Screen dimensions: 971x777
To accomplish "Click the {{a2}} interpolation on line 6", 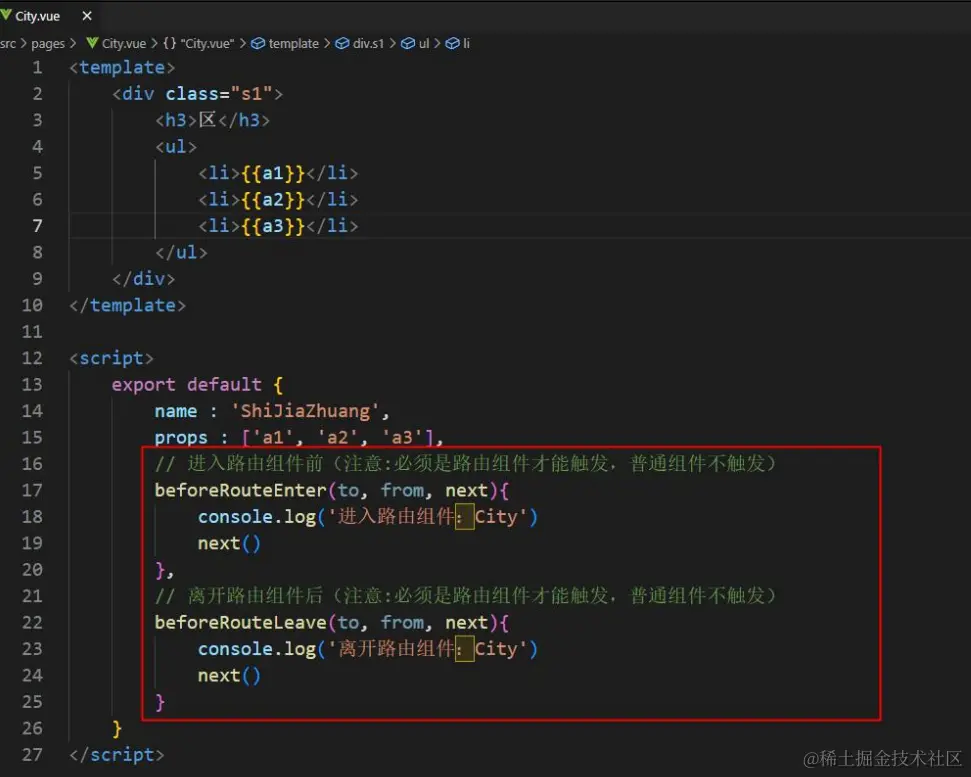I will coord(273,199).
